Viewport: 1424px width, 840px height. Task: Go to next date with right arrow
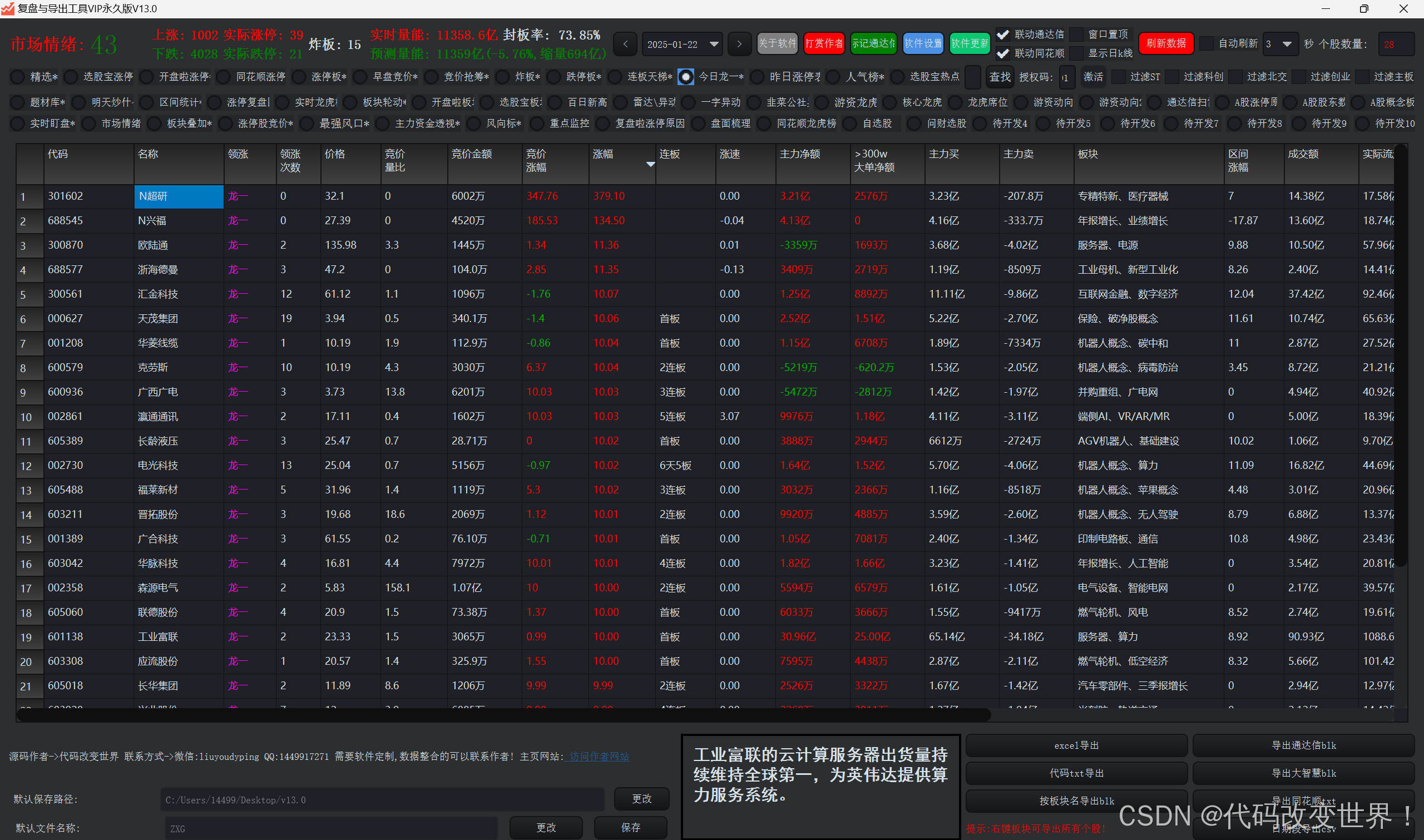click(x=739, y=44)
